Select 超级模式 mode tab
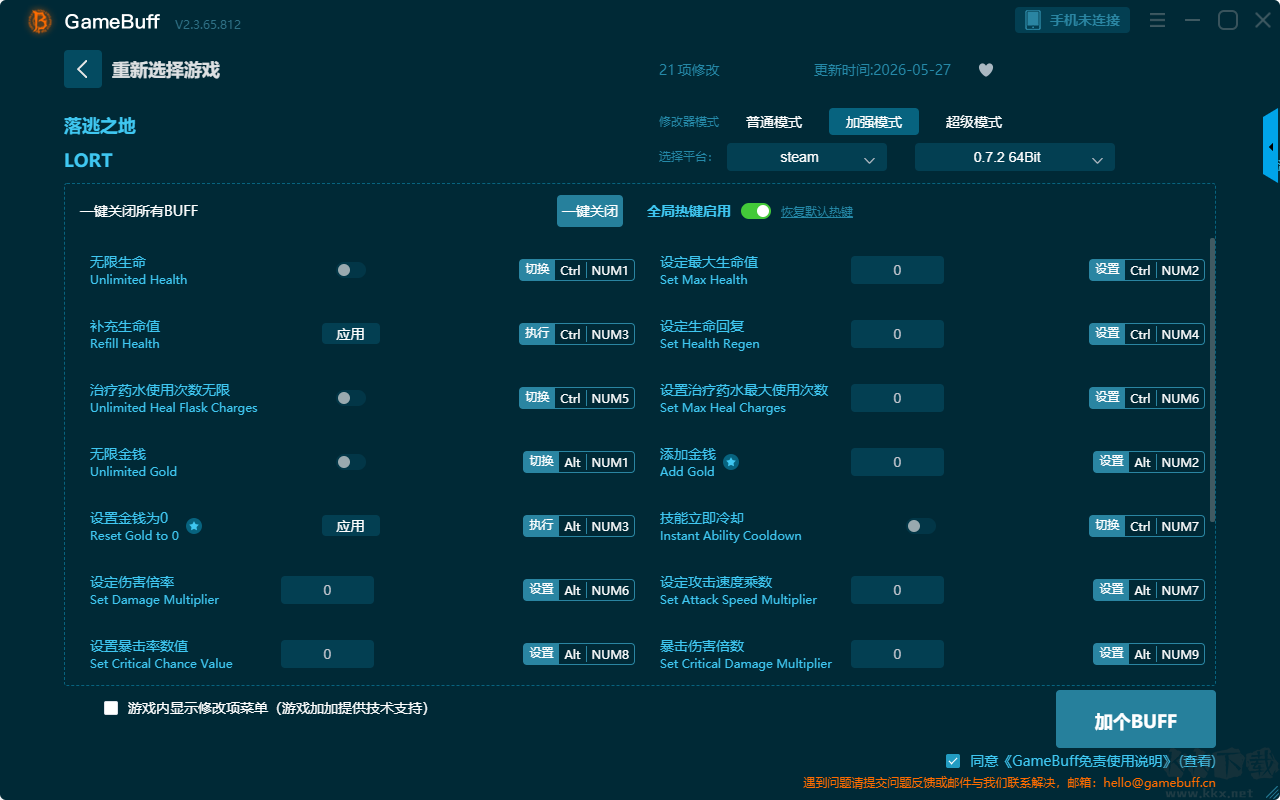Viewport: 1280px width, 800px height. (974, 122)
